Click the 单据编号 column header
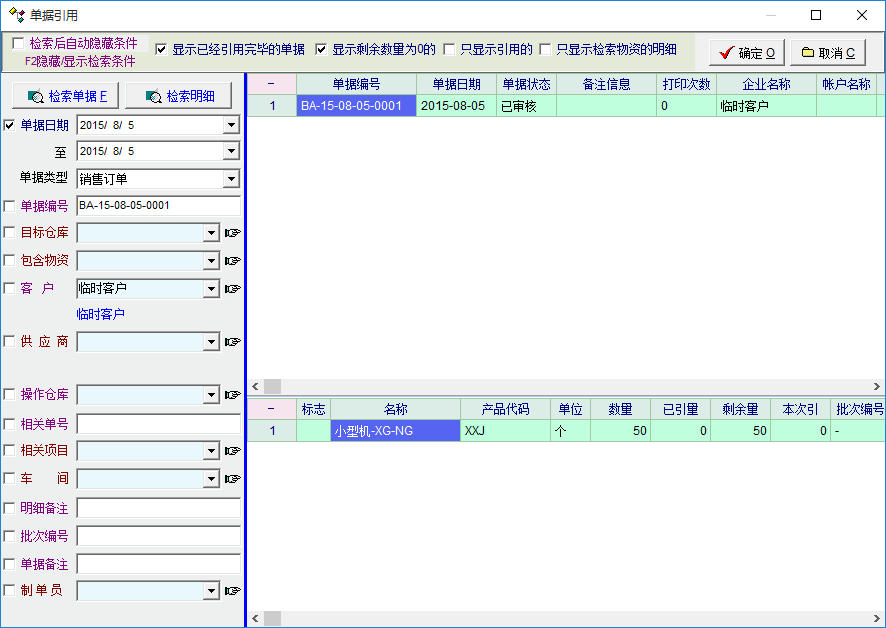Viewport: 886px width, 628px height. [356, 84]
